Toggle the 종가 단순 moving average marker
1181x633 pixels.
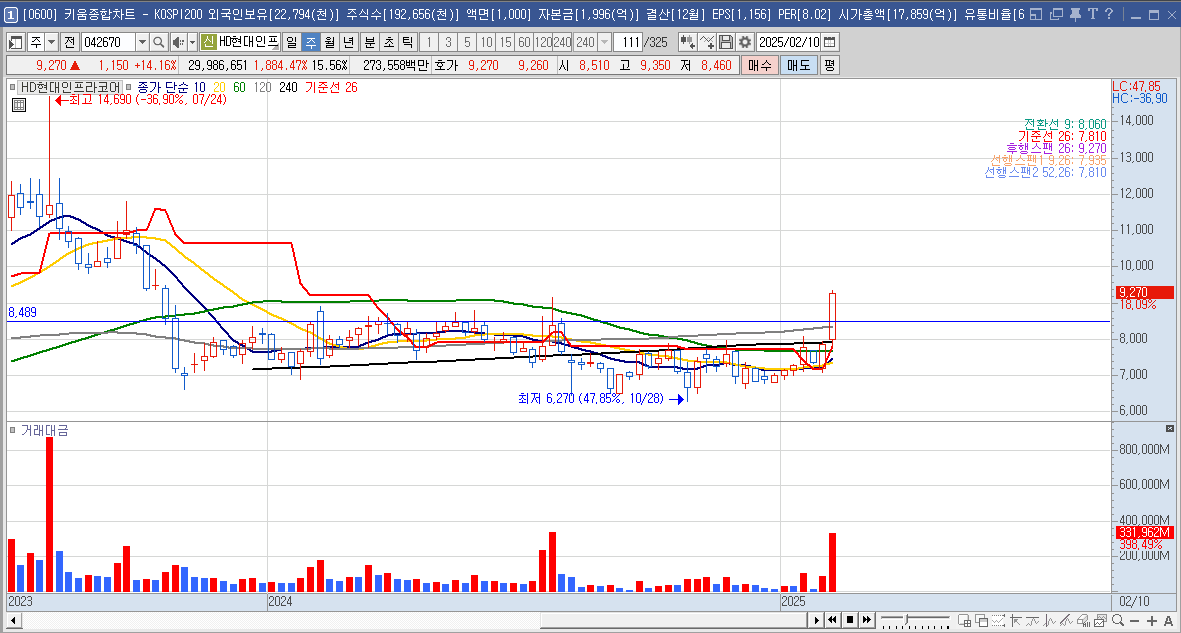[130, 87]
